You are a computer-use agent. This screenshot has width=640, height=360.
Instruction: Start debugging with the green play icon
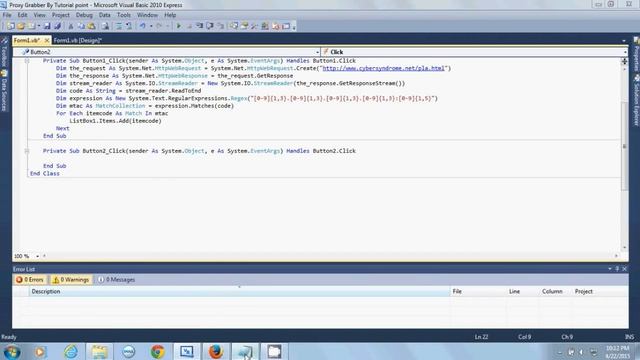pyautogui.click(x=178, y=26)
